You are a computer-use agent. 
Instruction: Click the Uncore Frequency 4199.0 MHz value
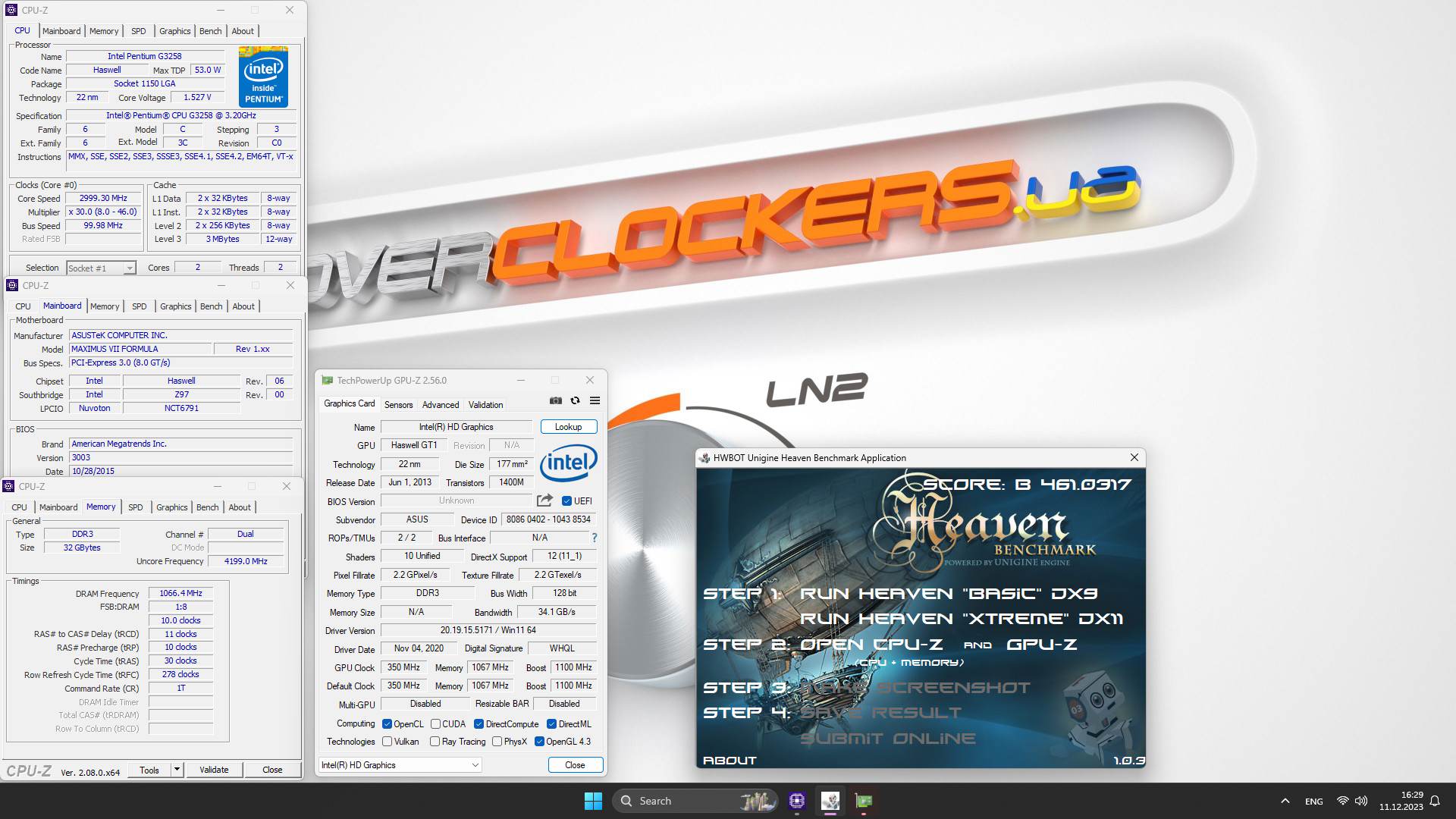click(x=246, y=561)
